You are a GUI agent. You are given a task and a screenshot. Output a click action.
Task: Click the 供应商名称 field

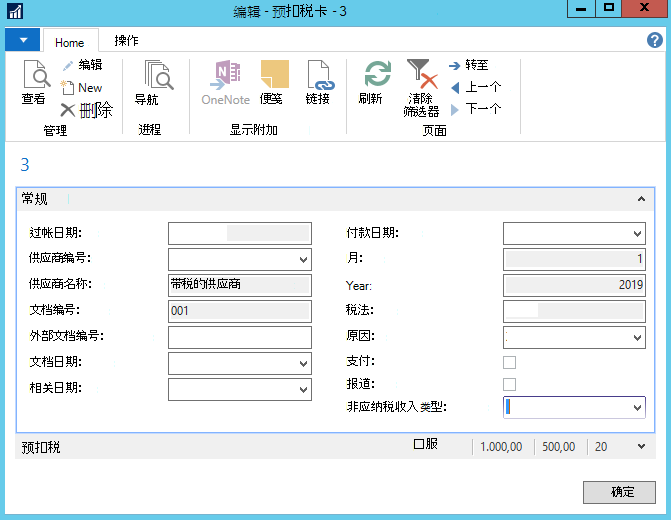240,285
